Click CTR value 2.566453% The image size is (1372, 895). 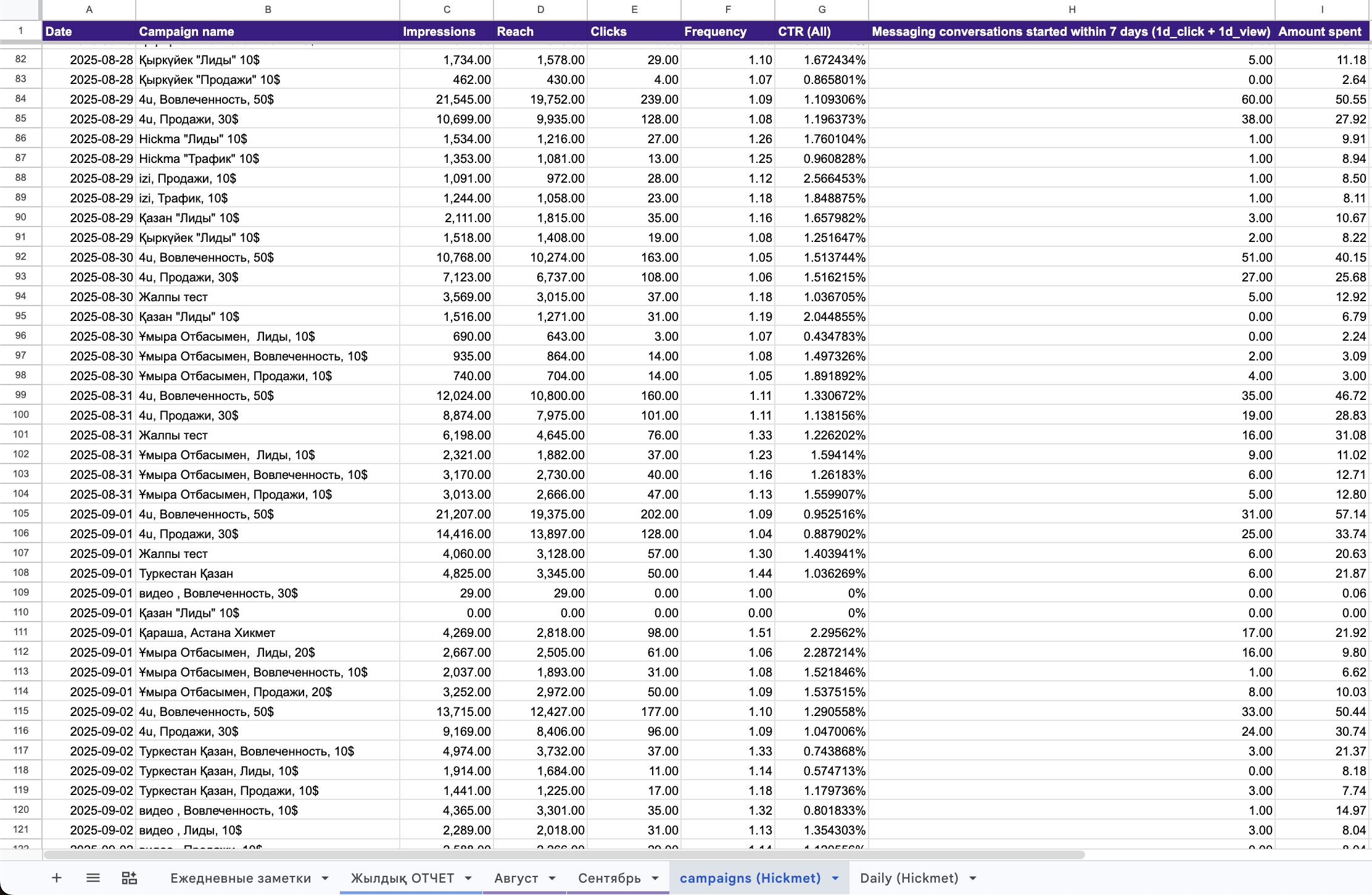coord(822,178)
